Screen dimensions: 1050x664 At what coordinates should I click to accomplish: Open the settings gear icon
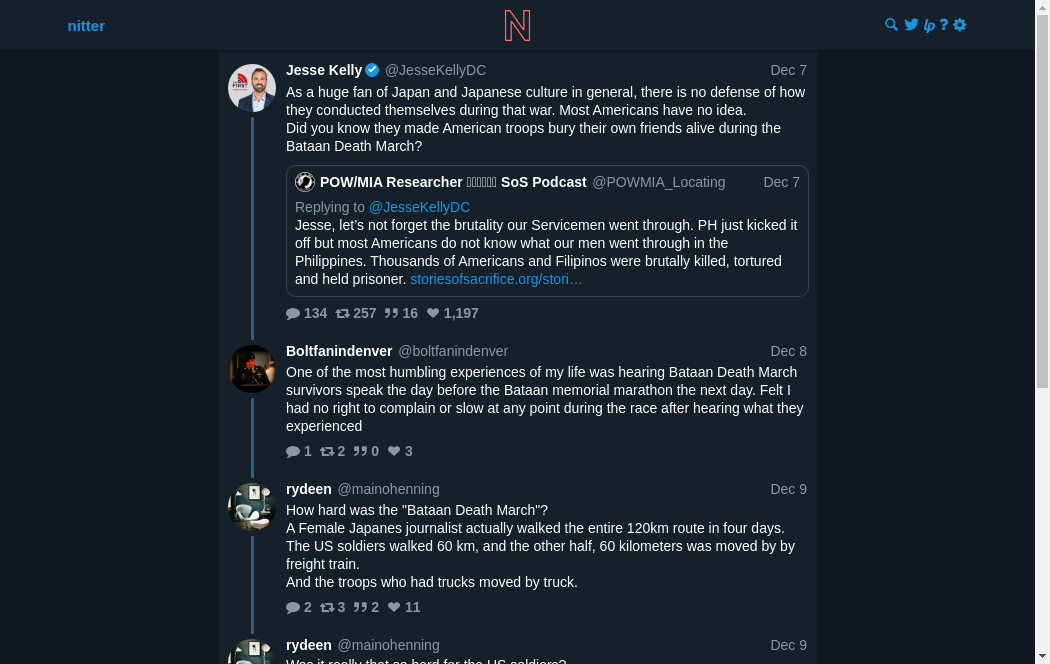pyautogui.click(x=960, y=25)
